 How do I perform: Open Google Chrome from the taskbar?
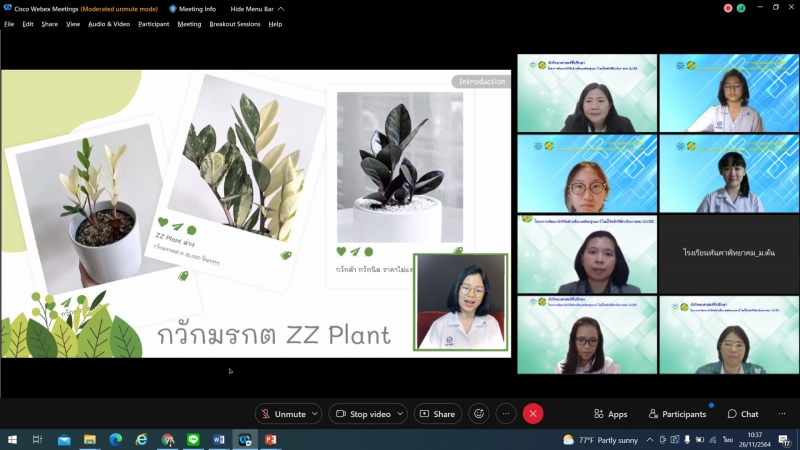click(167, 440)
